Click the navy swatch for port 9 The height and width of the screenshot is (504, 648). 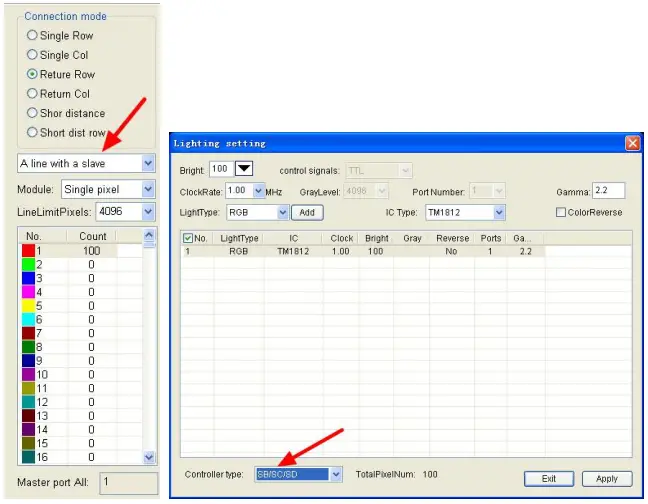pos(28,361)
